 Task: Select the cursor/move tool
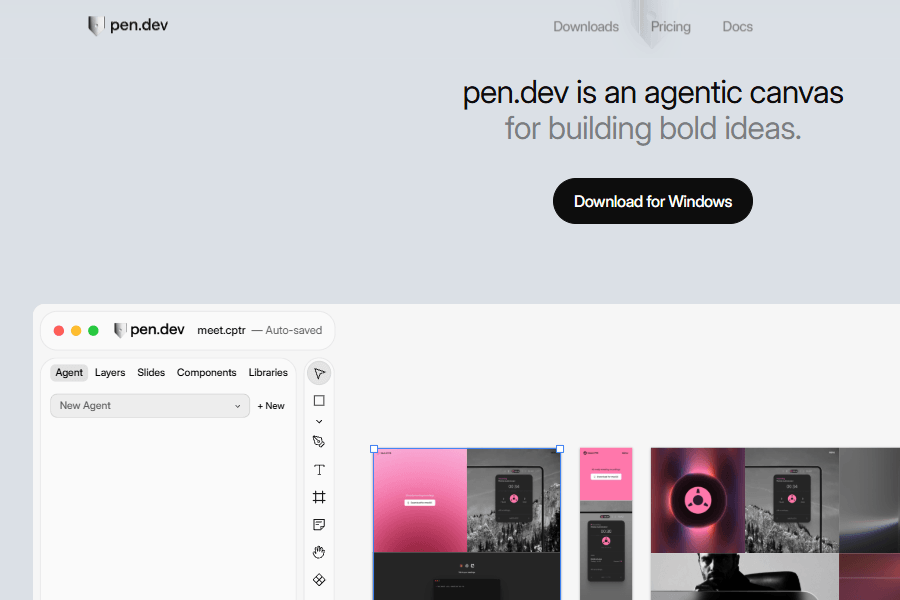tap(319, 374)
